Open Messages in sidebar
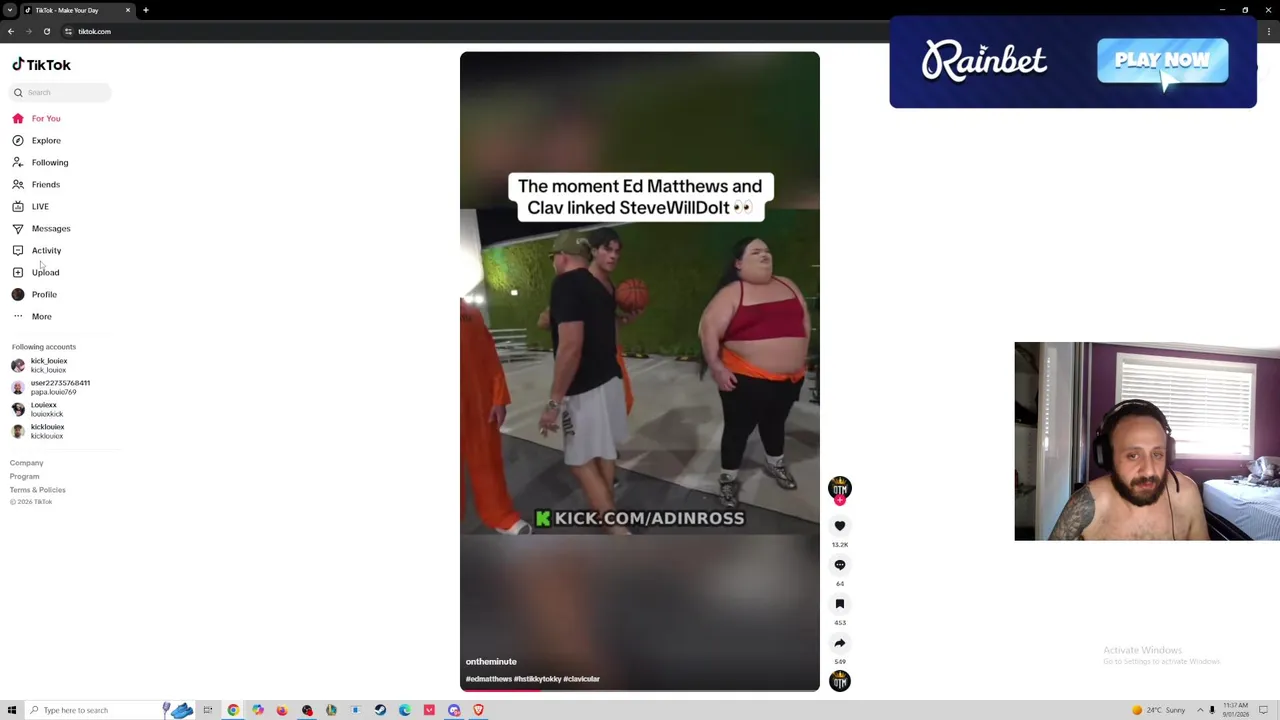This screenshot has width=1280, height=720. coord(41,228)
